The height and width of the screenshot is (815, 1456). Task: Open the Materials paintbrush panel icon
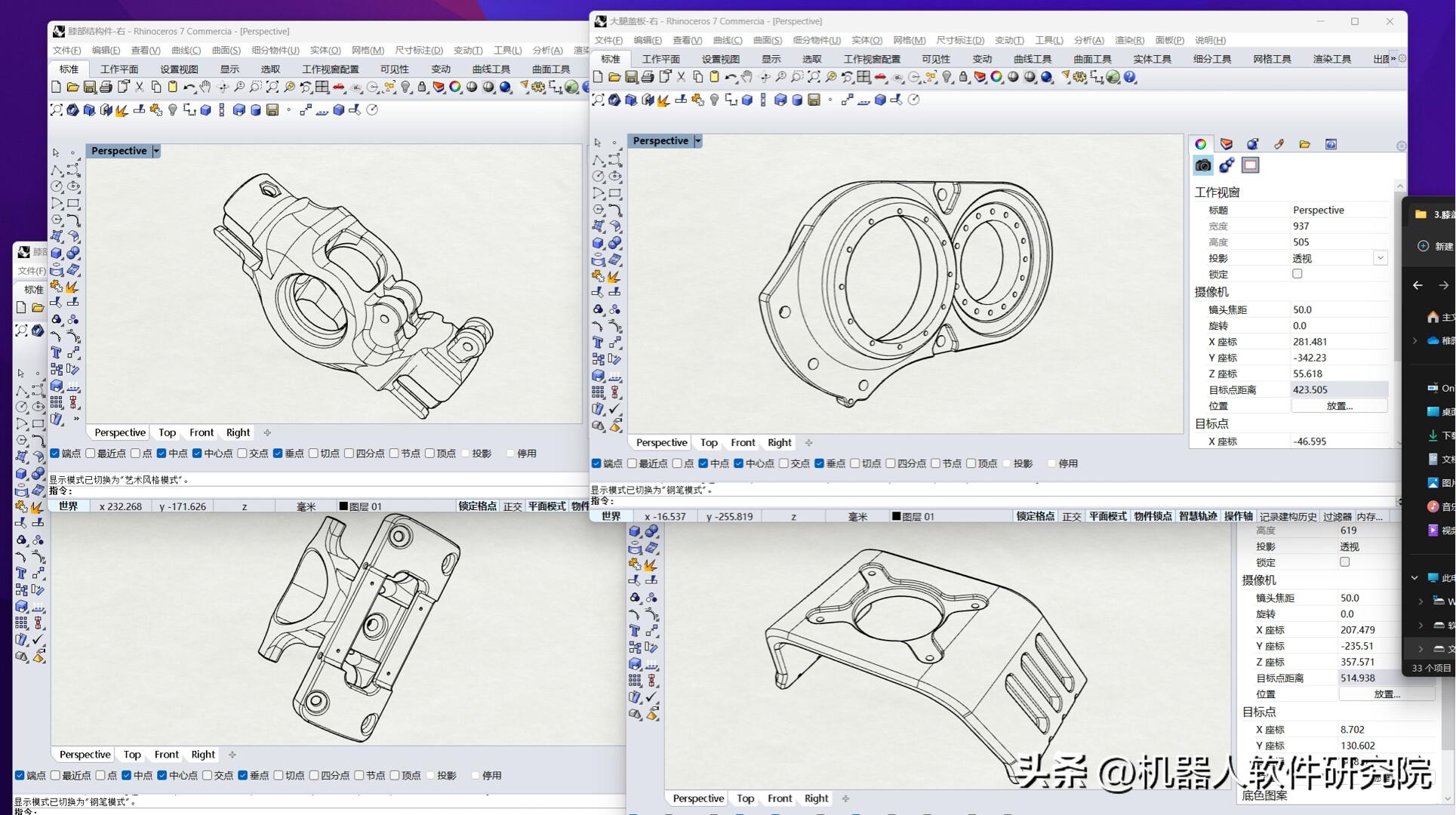coord(1279,144)
